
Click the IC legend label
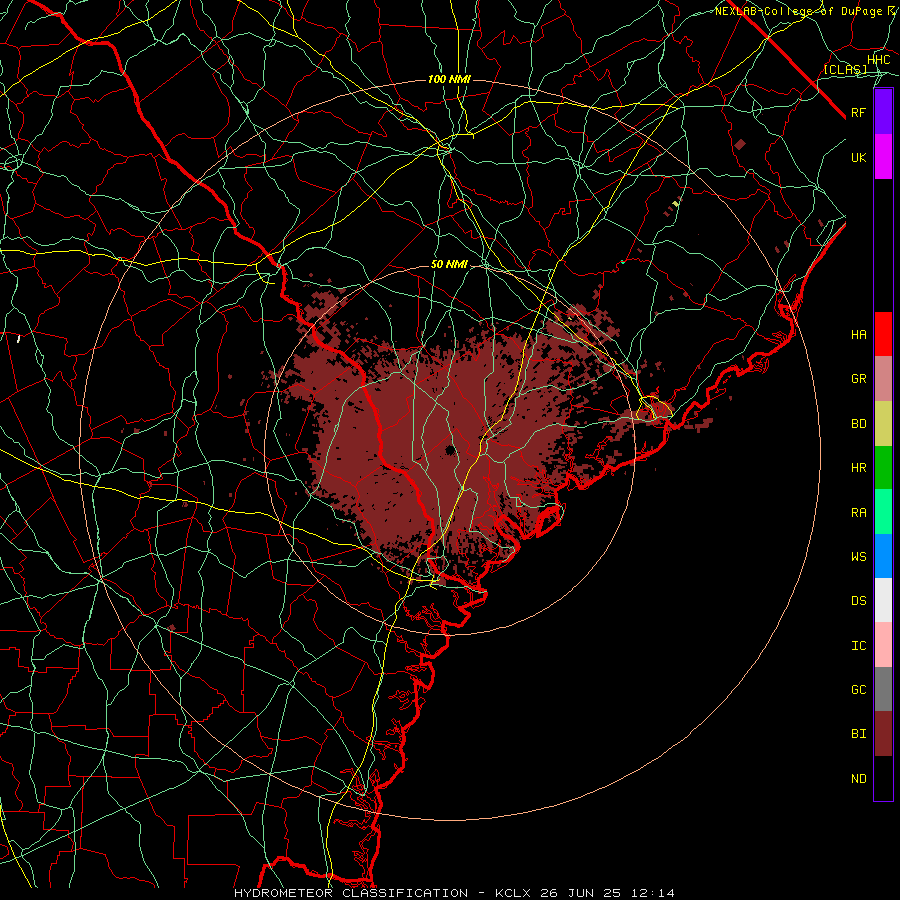click(859, 646)
